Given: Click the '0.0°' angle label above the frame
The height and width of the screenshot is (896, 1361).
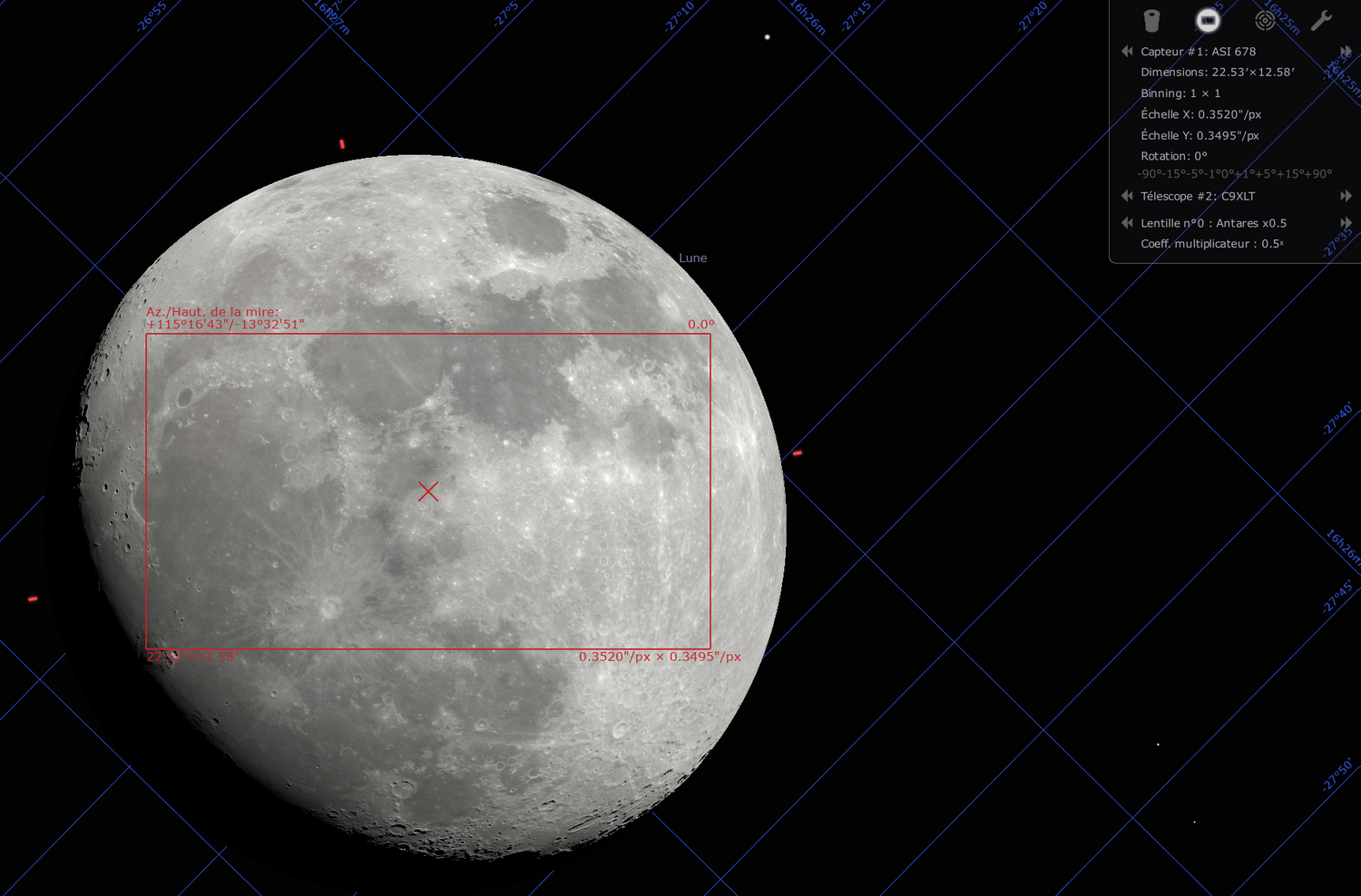Looking at the screenshot, I should [700, 325].
